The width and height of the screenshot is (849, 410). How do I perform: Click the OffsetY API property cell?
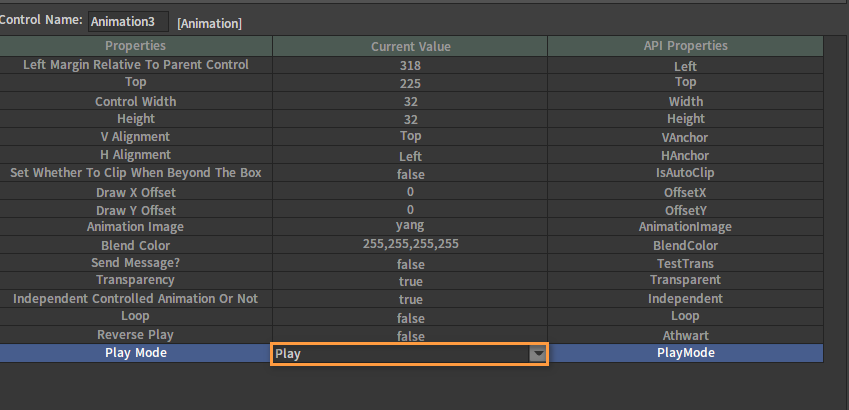[685, 210]
